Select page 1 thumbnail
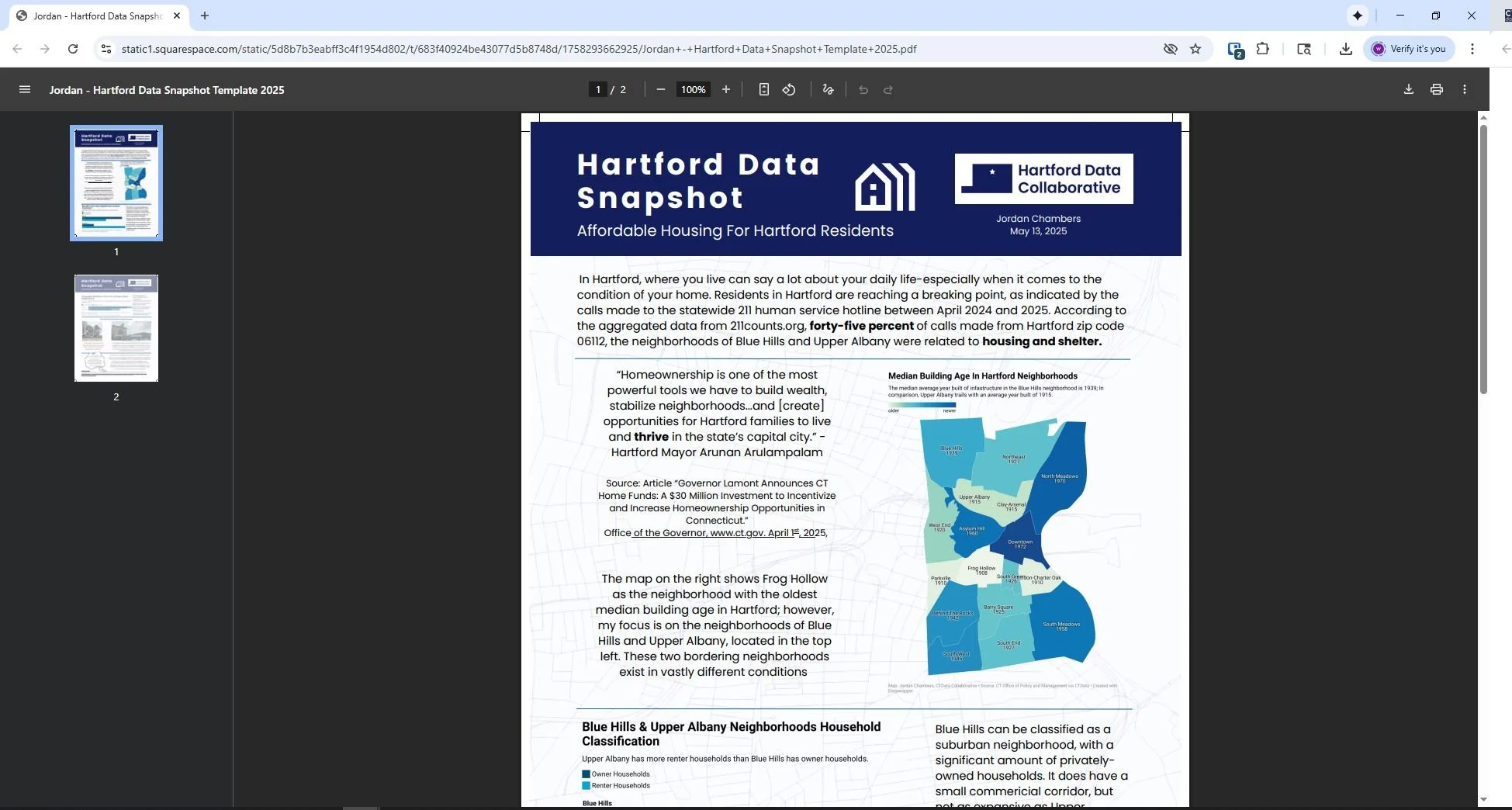 click(116, 183)
